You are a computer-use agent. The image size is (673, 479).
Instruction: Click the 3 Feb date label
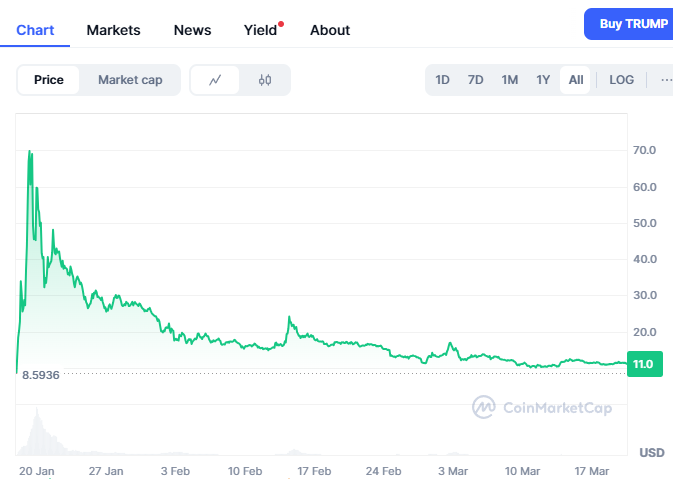click(x=175, y=471)
